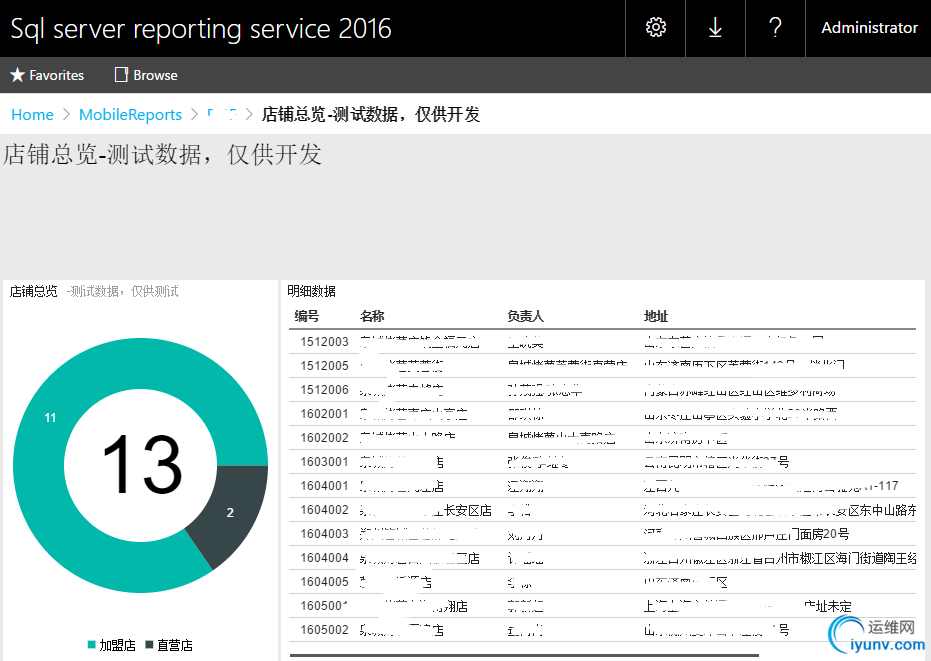Select row 1512006
This screenshot has width=931, height=661.
point(602,390)
